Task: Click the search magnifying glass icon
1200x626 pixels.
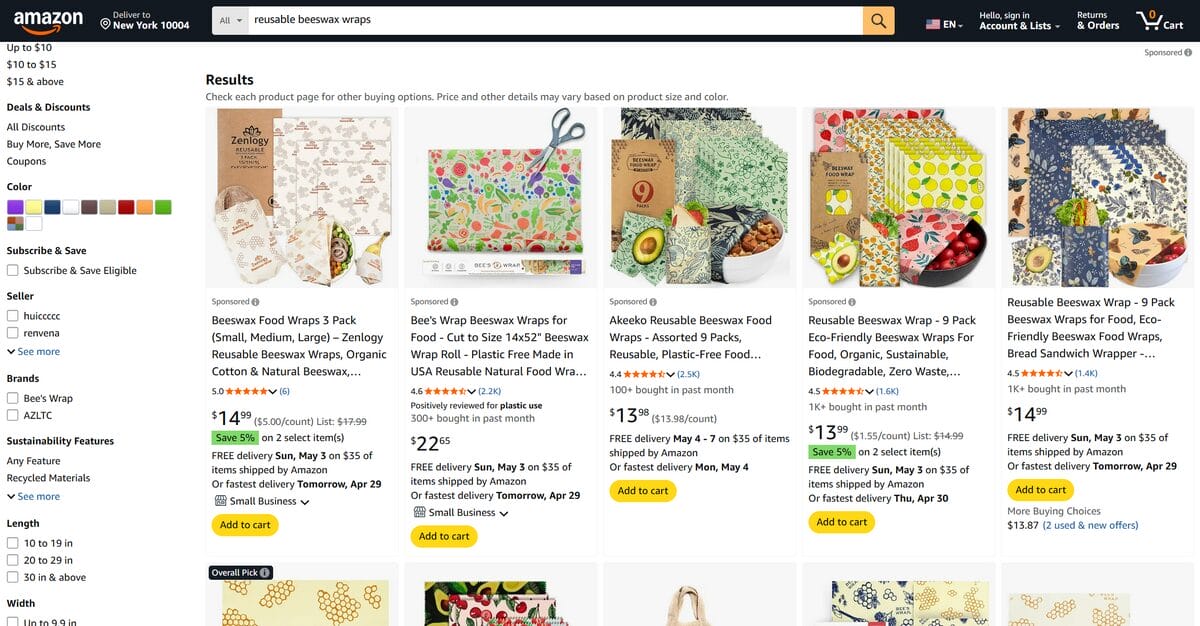Action: pyautogui.click(x=878, y=19)
